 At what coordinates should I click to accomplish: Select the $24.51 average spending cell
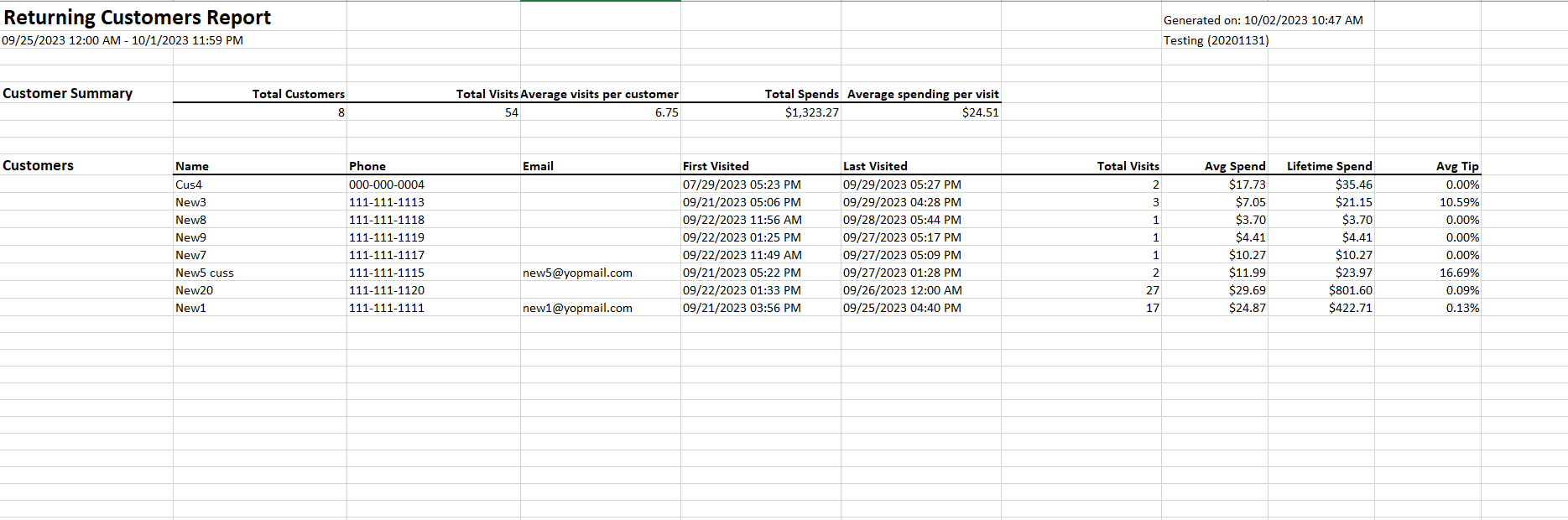[980, 112]
